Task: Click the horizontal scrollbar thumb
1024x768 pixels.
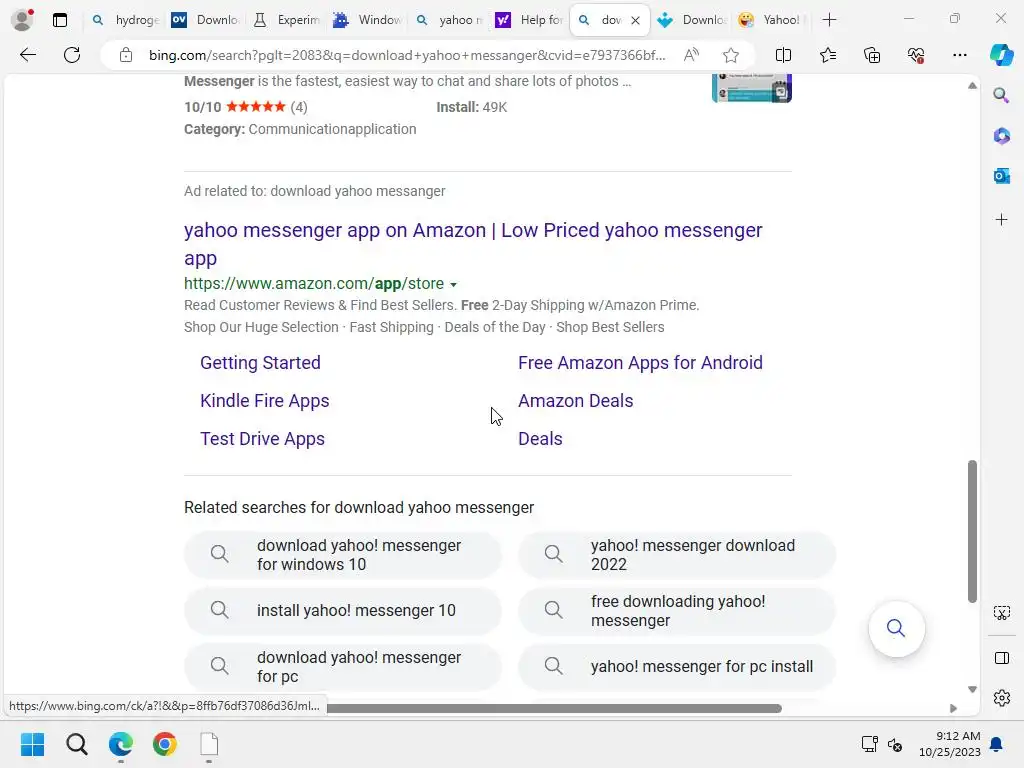Action: (x=554, y=709)
